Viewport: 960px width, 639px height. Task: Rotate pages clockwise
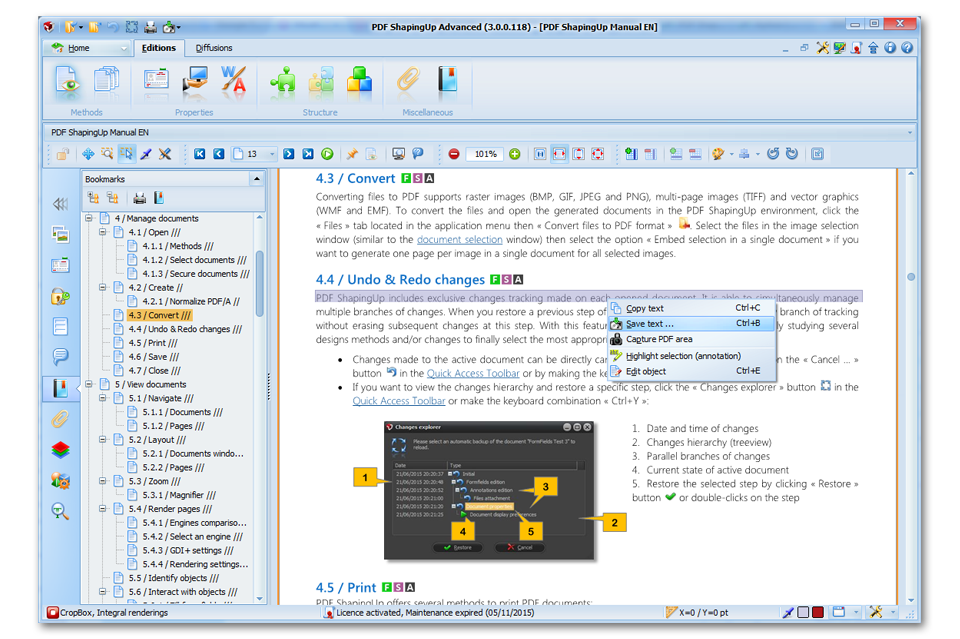click(x=792, y=154)
